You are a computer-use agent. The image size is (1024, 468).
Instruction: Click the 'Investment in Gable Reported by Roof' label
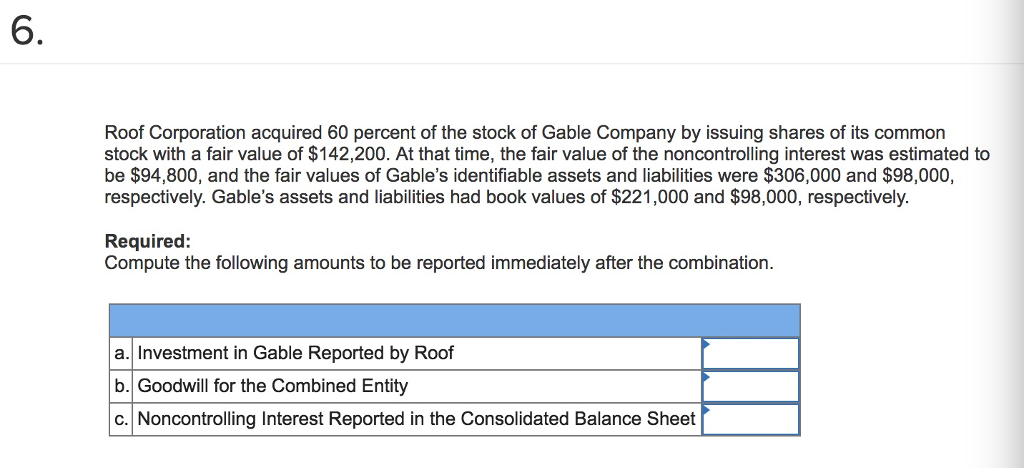click(295, 353)
